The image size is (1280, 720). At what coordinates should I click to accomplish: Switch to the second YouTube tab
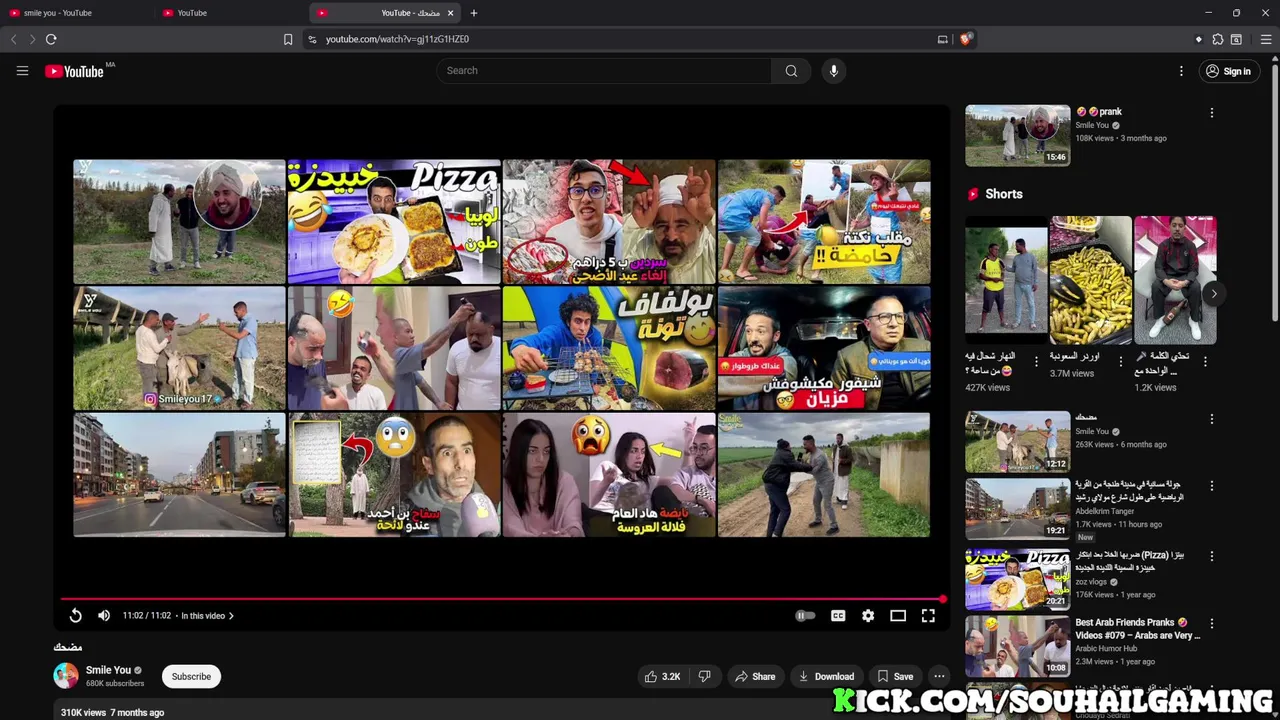point(232,13)
